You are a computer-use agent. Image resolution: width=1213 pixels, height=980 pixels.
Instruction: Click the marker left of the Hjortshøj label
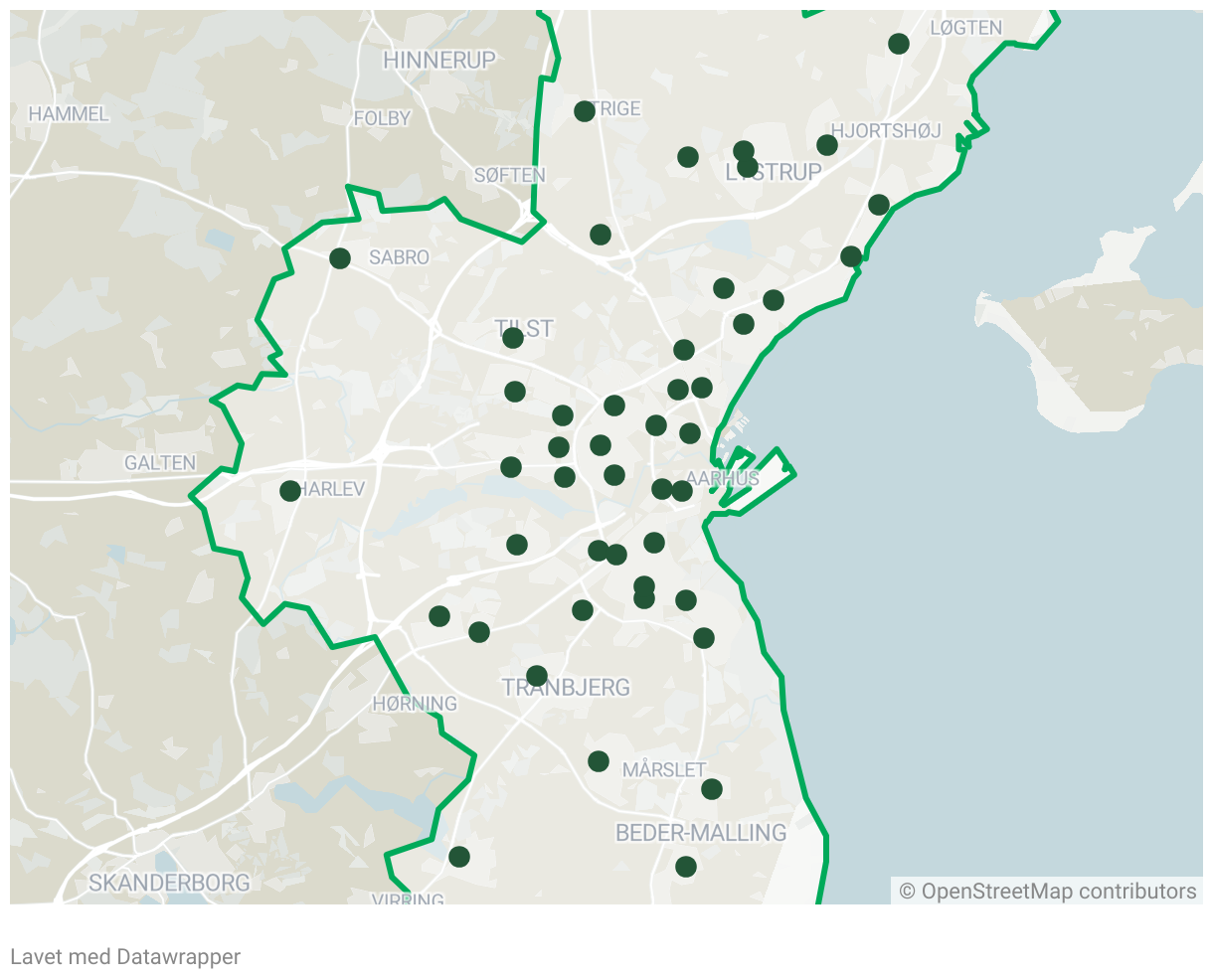click(827, 145)
